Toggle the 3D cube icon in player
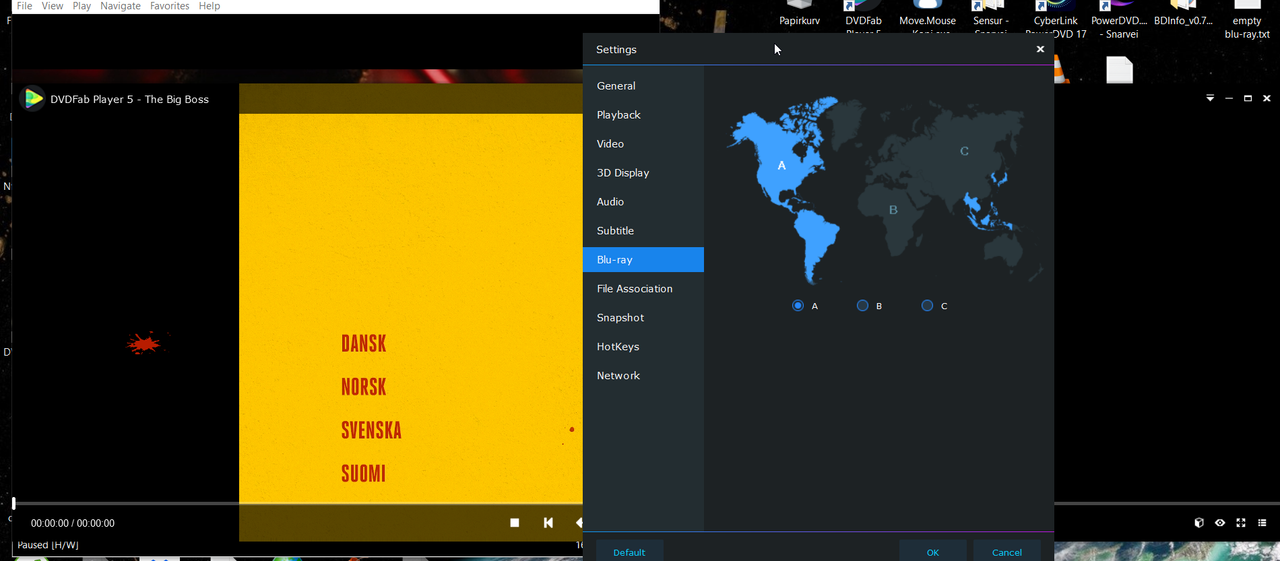 click(x=1199, y=523)
